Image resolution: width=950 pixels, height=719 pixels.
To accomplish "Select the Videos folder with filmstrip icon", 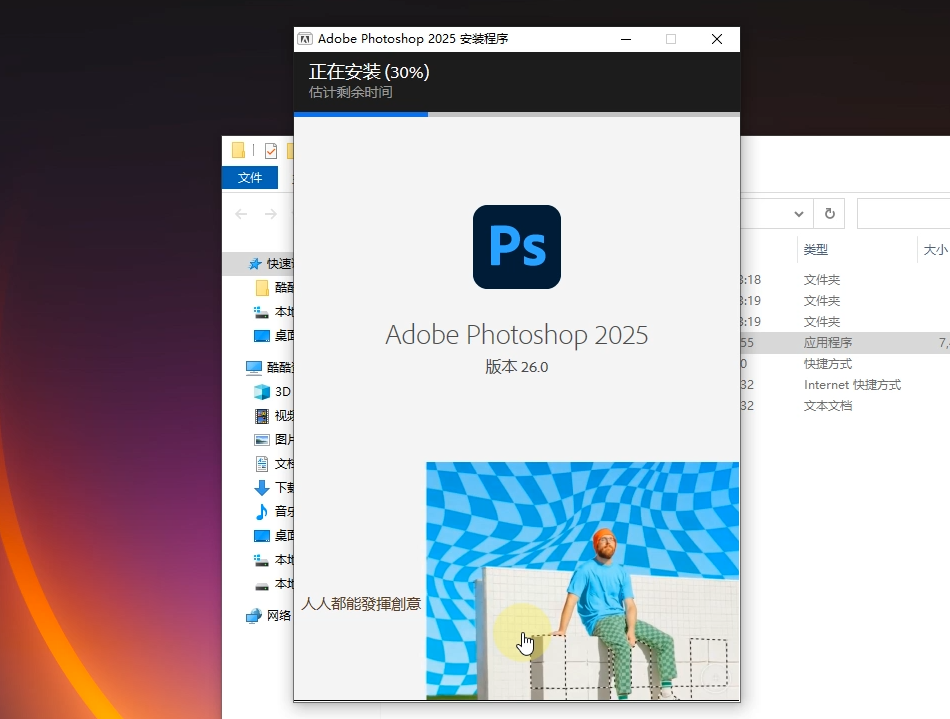I will coord(262,416).
